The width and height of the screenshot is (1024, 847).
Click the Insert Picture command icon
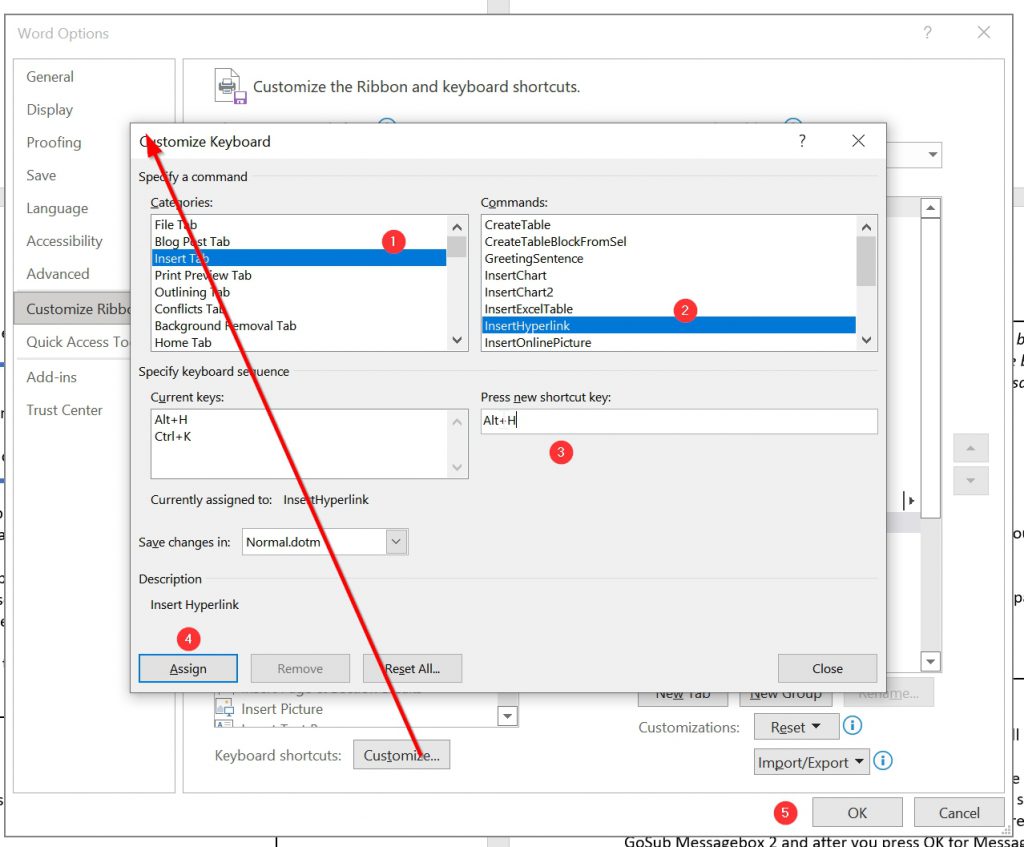click(225, 708)
